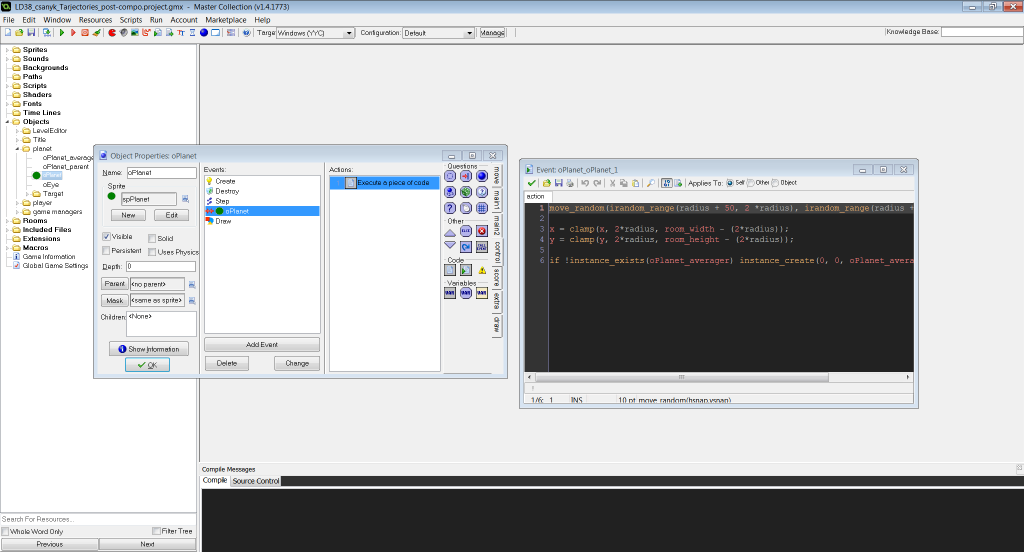
Task: Click the green checkmark in code editor
Action: coord(532,183)
